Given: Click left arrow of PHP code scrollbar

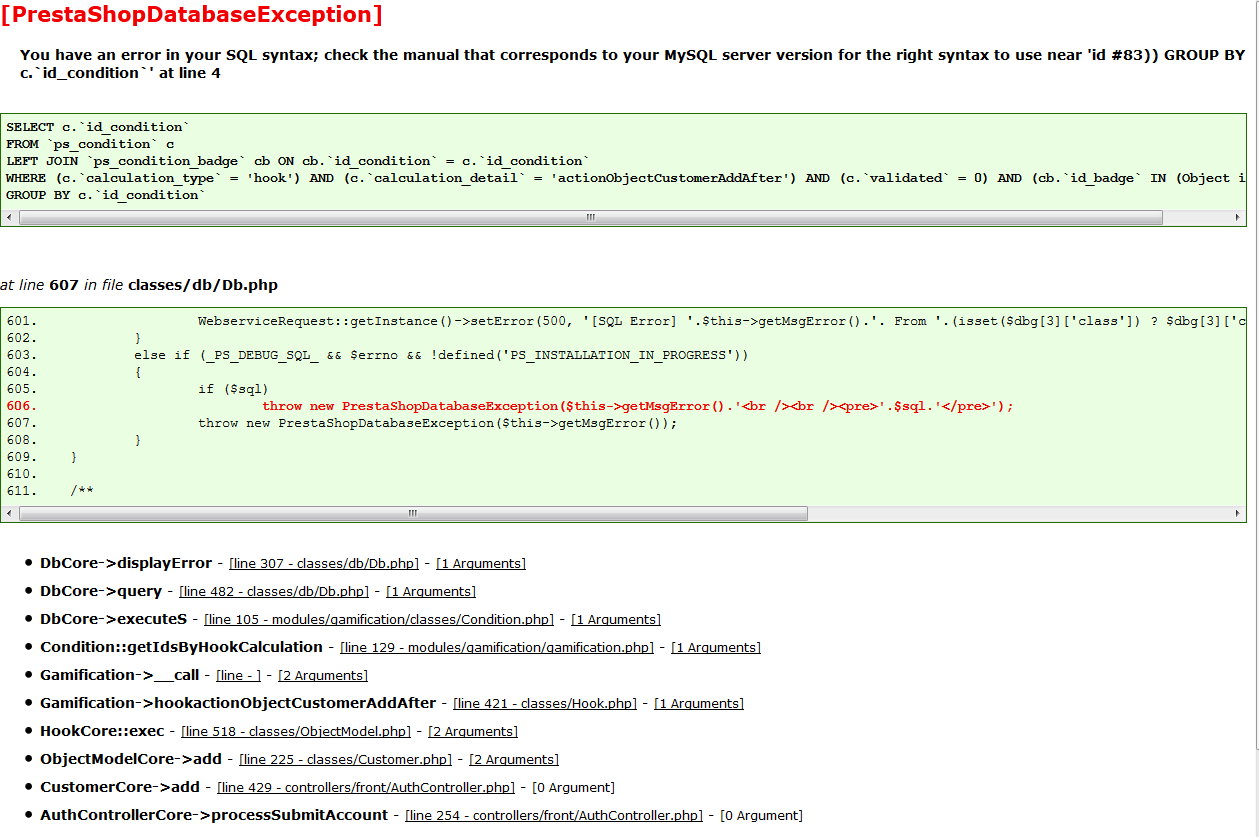Looking at the screenshot, I should [11, 513].
